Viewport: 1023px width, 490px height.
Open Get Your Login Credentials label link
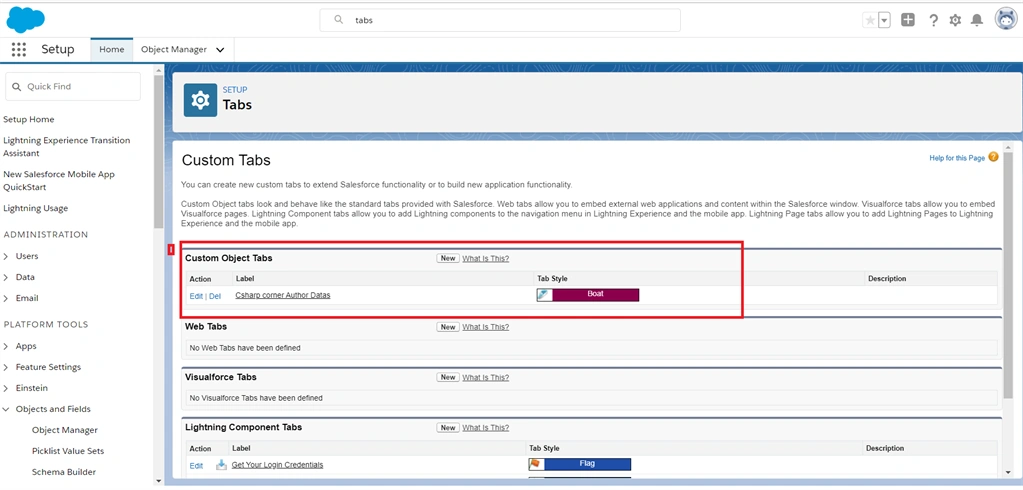(277, 465)
